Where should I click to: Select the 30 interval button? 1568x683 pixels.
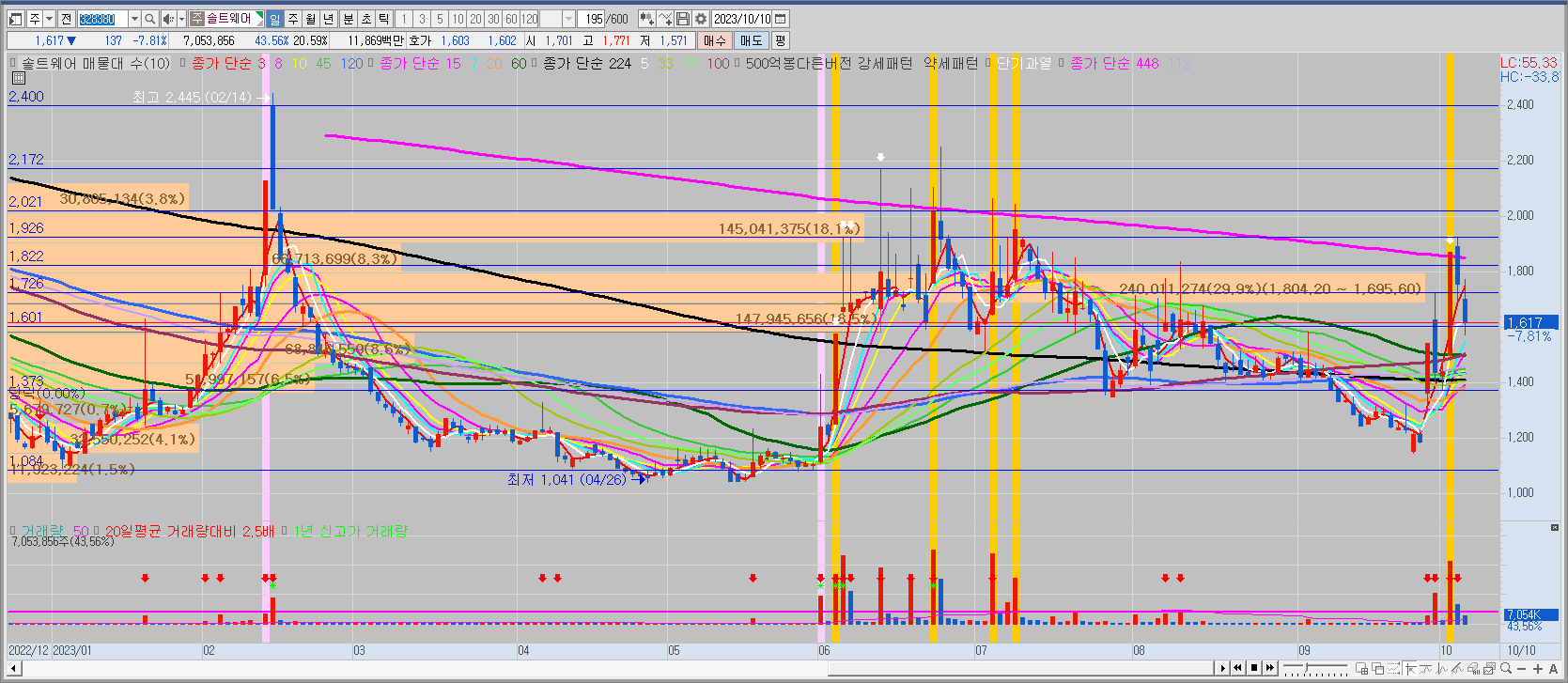point(493,19)
